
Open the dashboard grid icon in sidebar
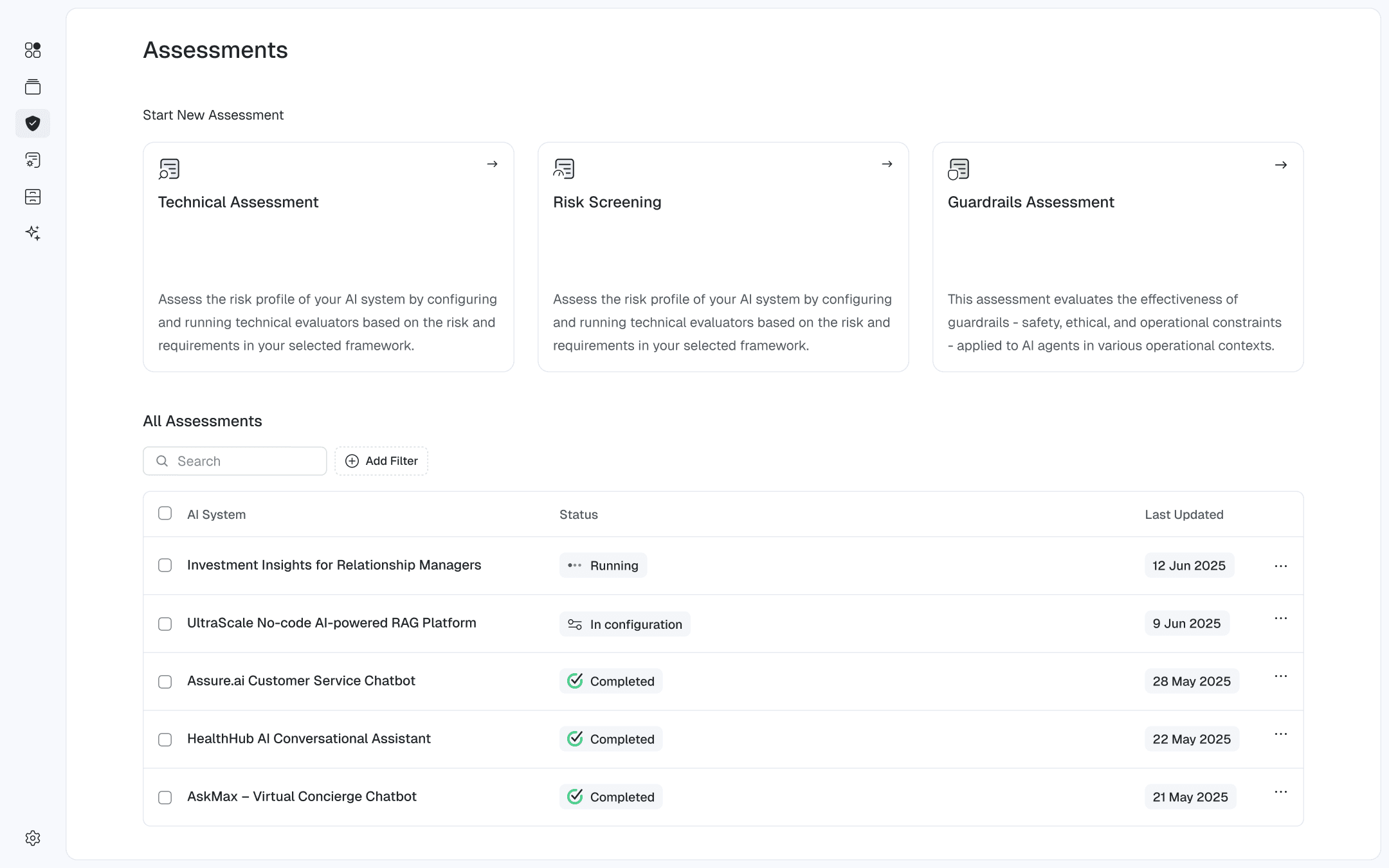(x=33, y=50)
